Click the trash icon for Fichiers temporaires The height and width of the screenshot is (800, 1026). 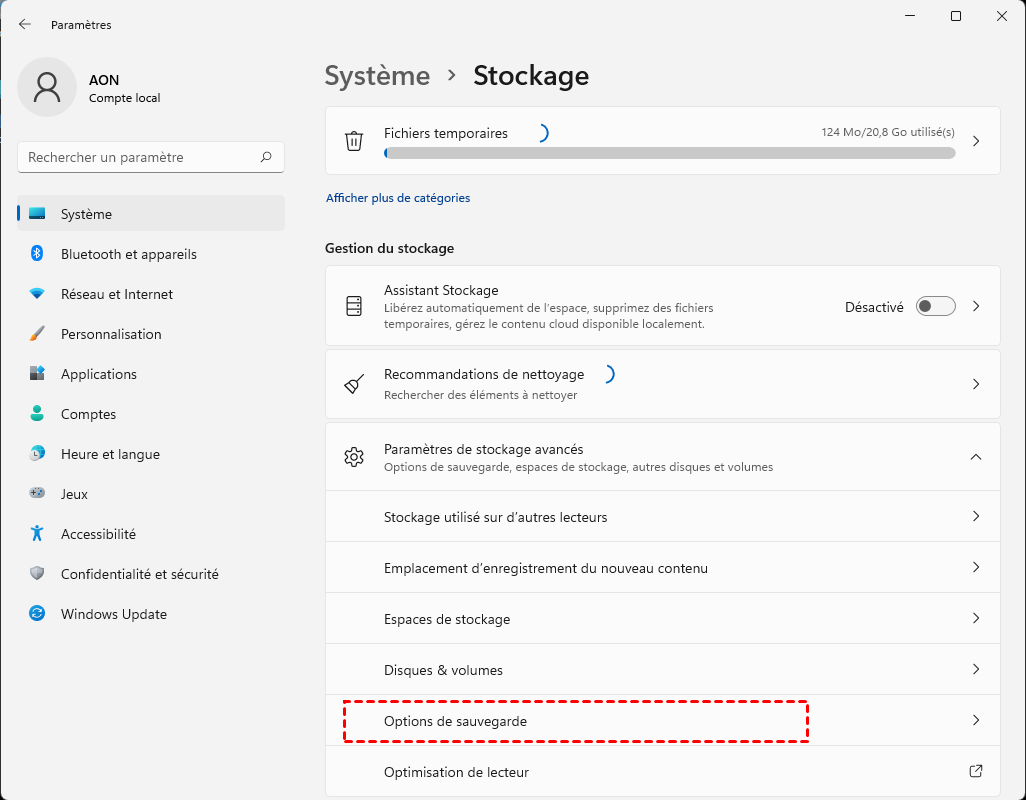[354, 141]
